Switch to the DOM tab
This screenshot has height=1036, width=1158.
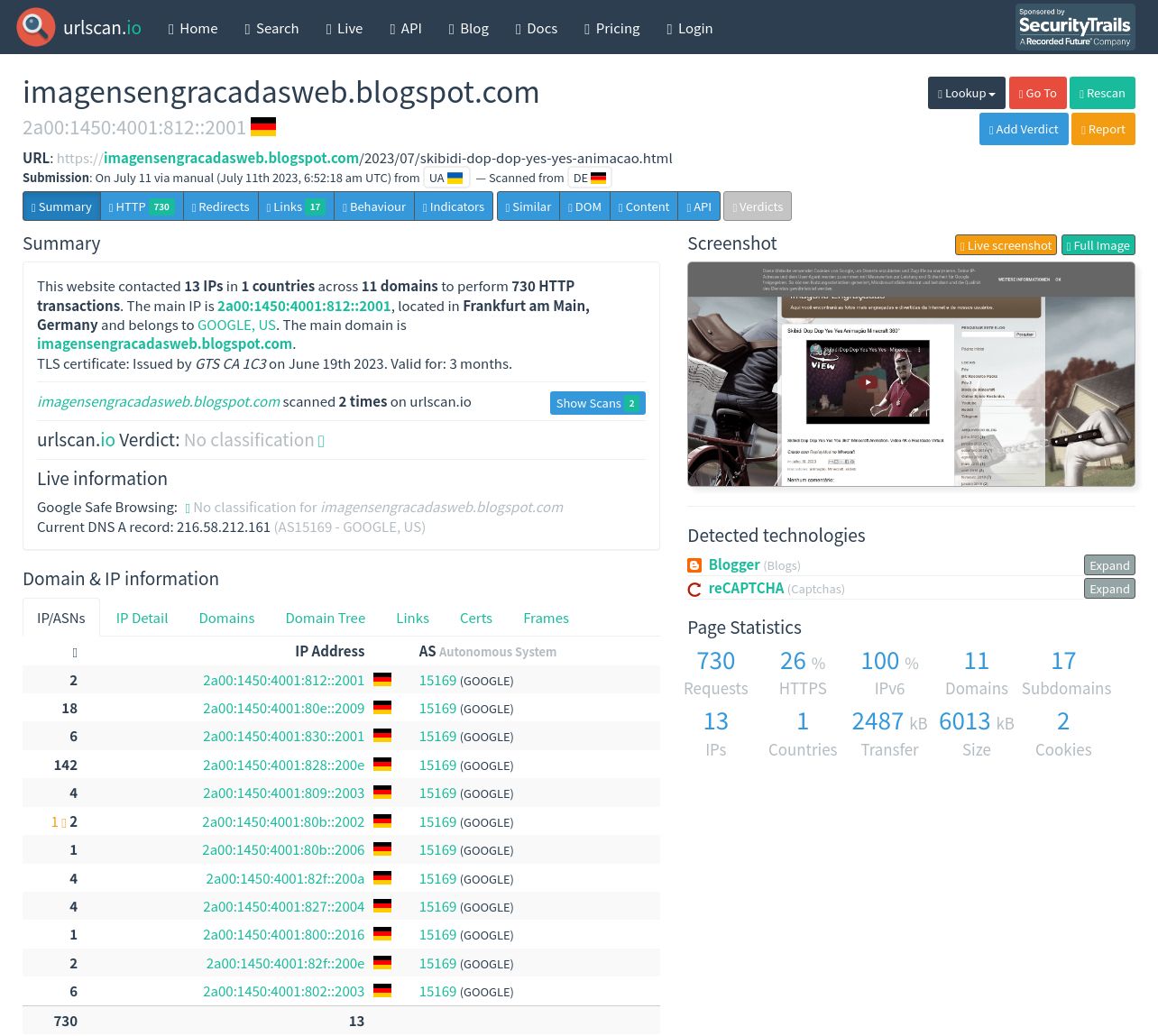coord(584,206)
